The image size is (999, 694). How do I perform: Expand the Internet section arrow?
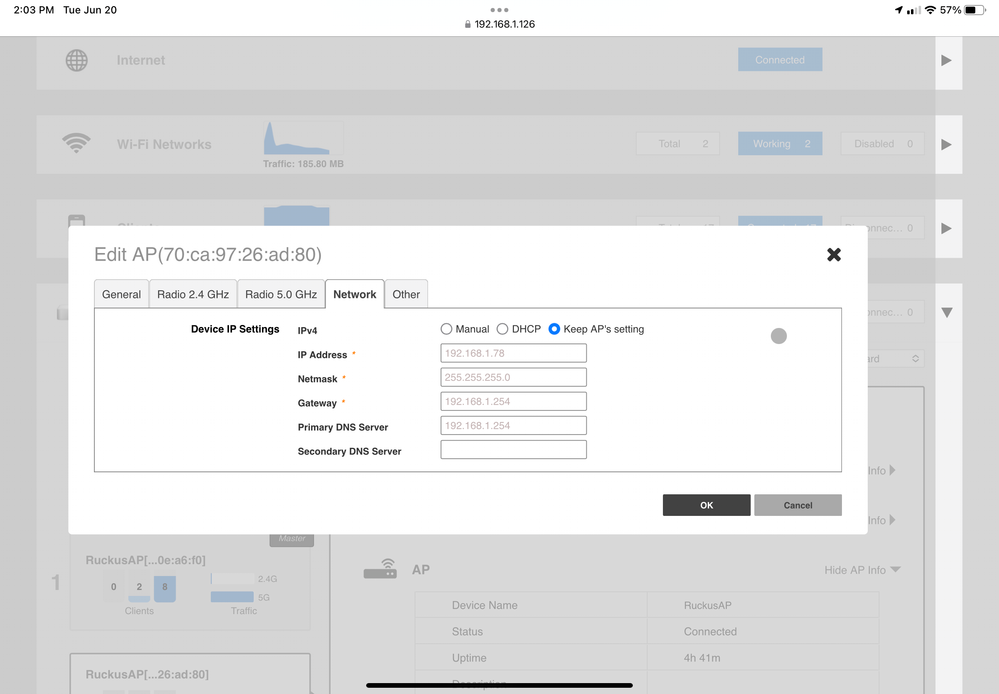coord(946,60)
